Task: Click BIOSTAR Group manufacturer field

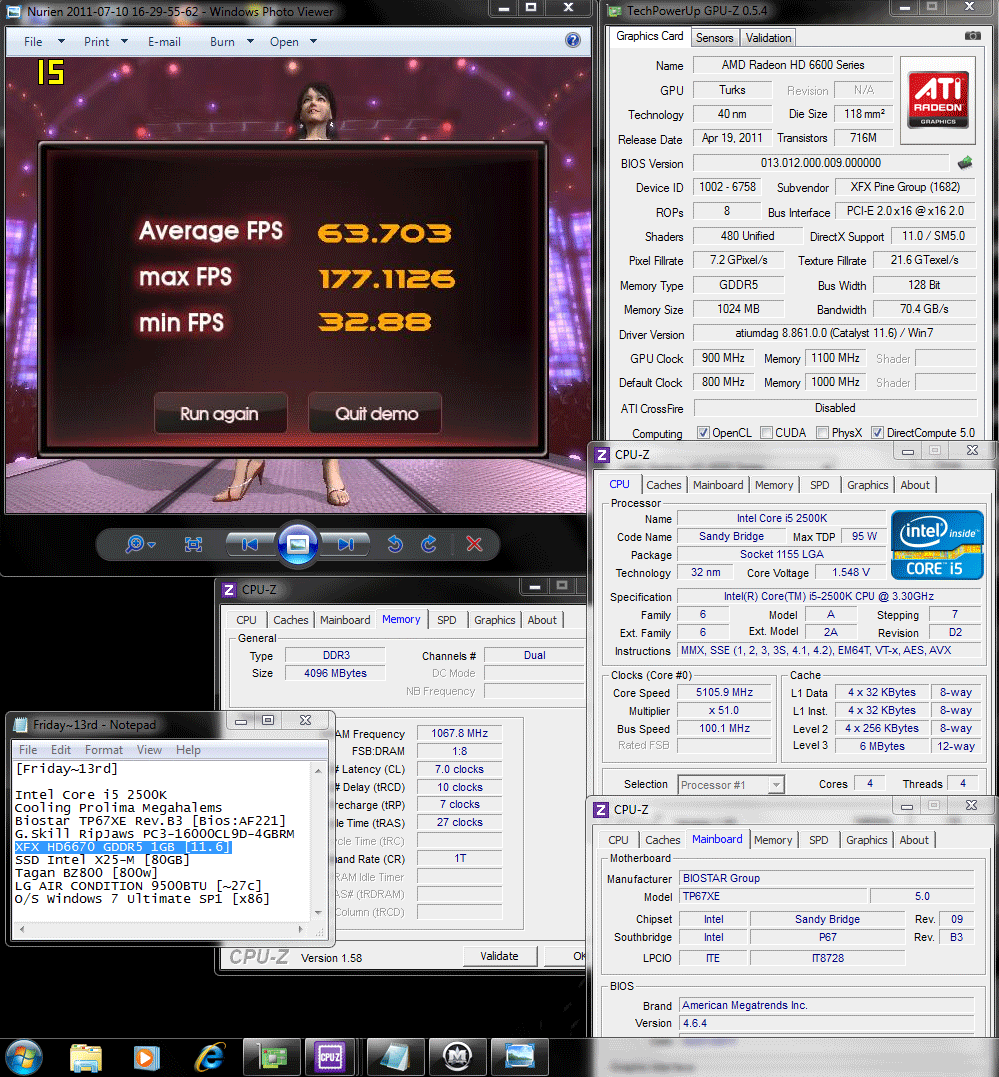Action: click(827, 878)
